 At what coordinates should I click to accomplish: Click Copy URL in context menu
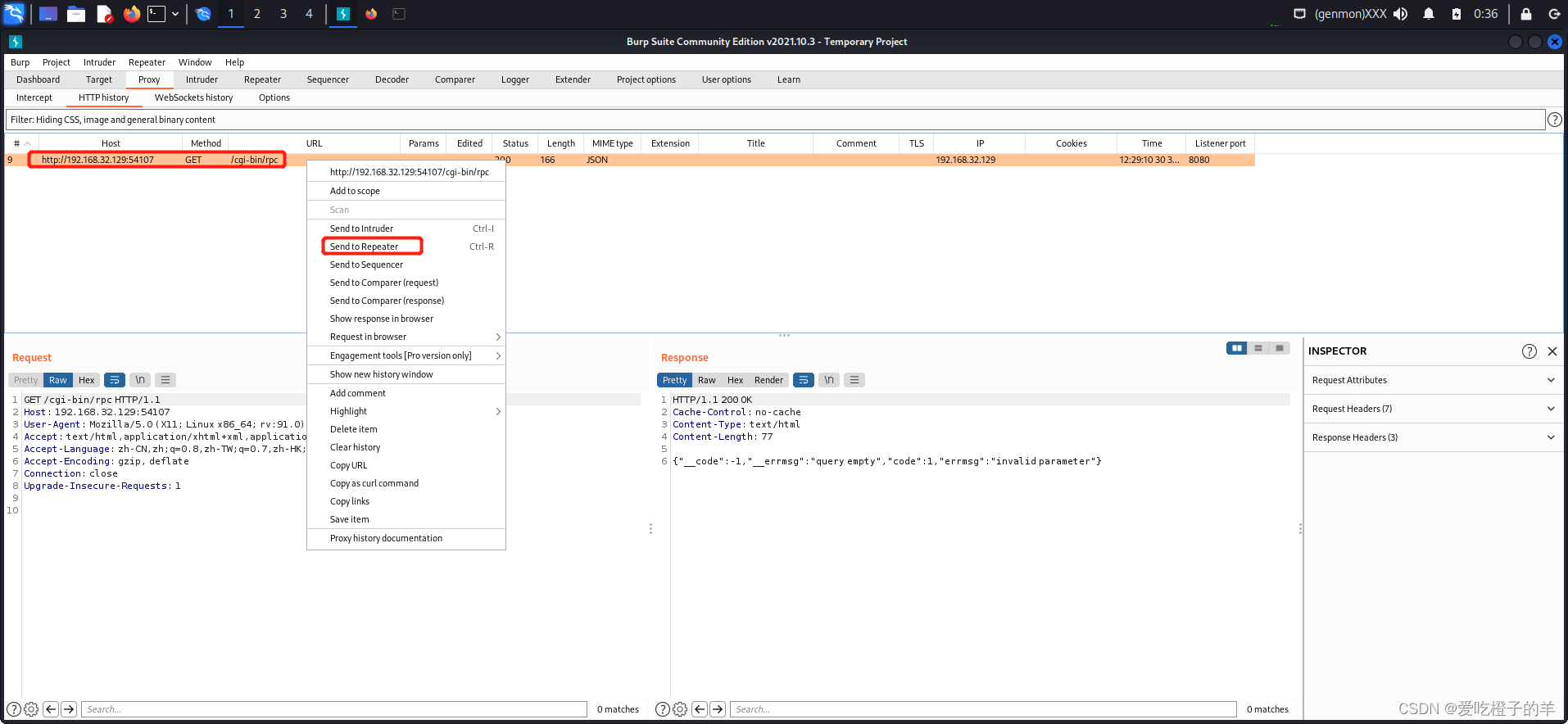(x=406, y=465)
